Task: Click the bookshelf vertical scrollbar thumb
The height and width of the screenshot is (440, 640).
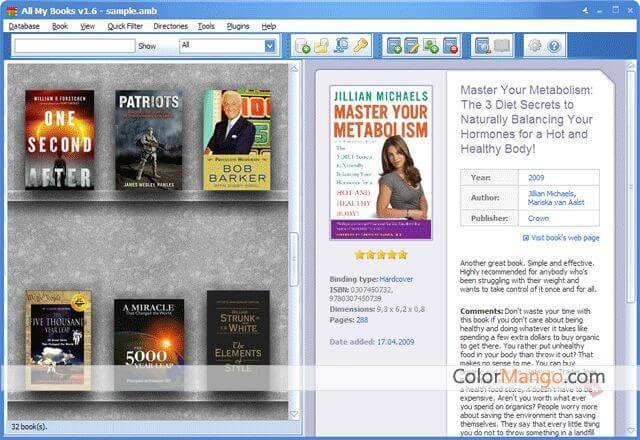Action: pyautogui.click(x=294, y=259)
